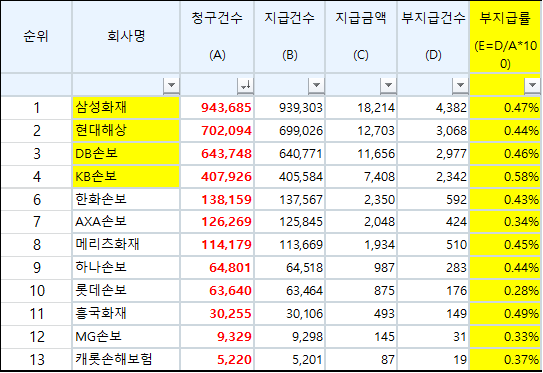Open the 청구건수 sorted filter dropdown
Screen dimensions: 543x373
tap(245, 85)
